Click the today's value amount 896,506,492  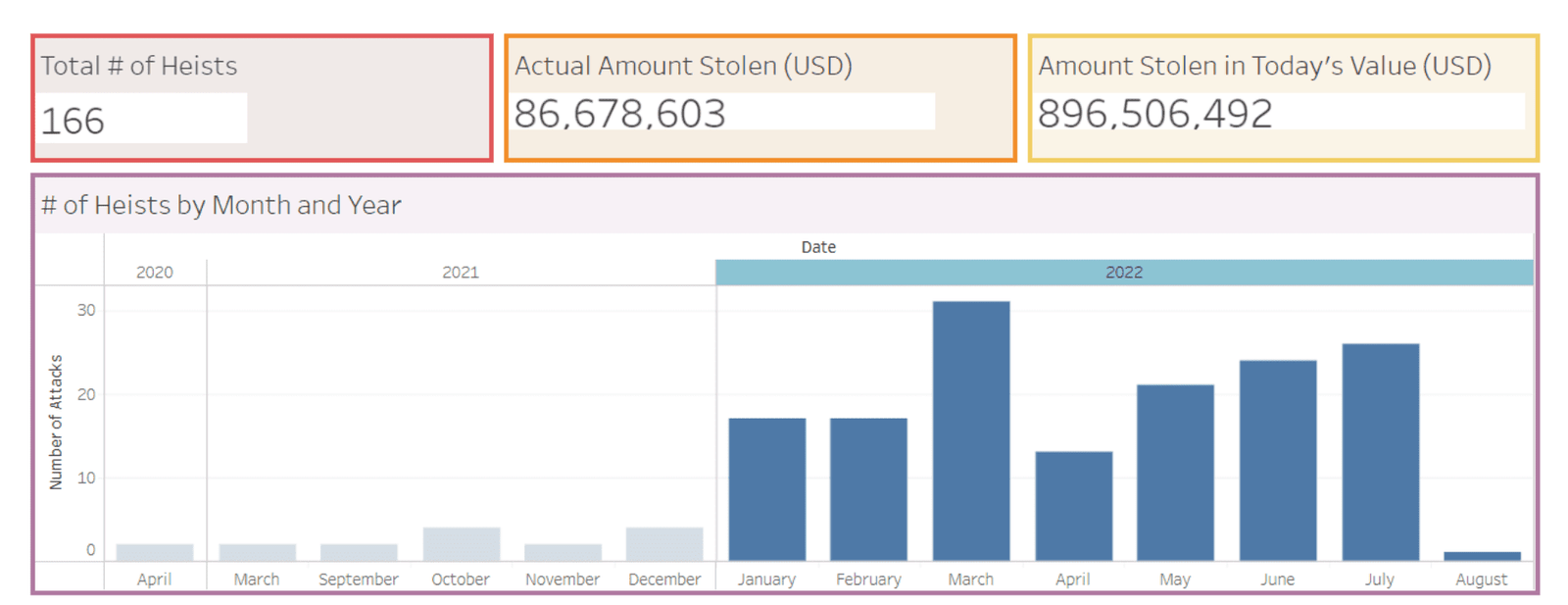tap(1154, 114)
